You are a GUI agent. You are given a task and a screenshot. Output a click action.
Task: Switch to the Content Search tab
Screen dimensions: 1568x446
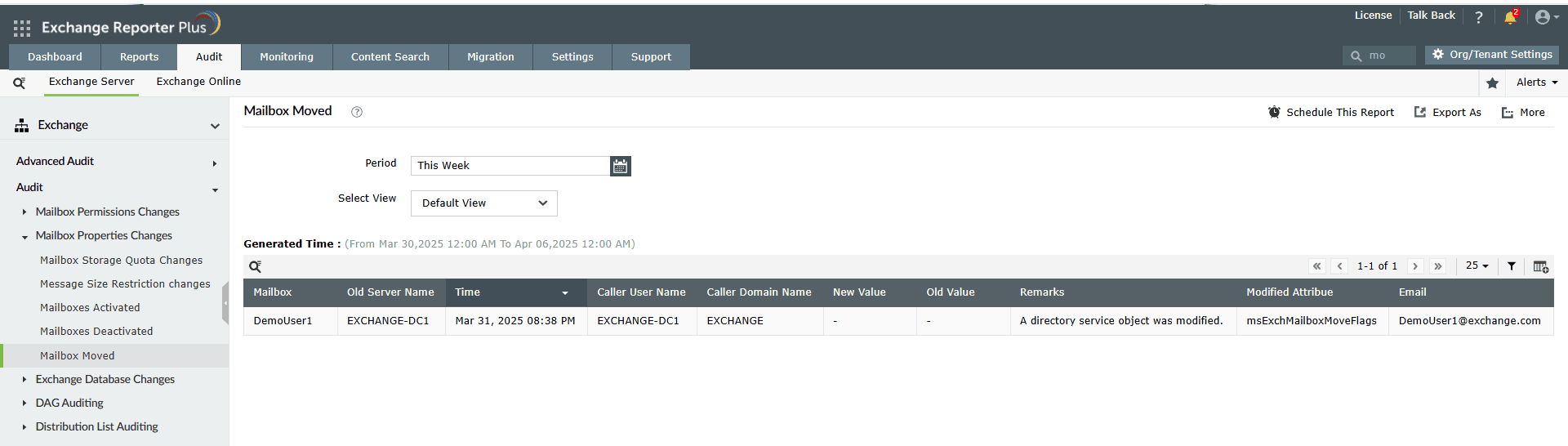[390, 57]
